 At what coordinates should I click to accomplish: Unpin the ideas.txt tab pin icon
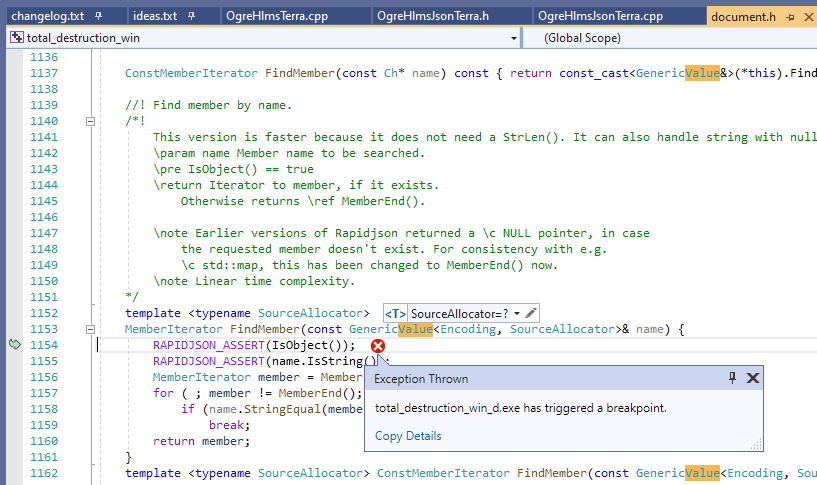point(191,16)
